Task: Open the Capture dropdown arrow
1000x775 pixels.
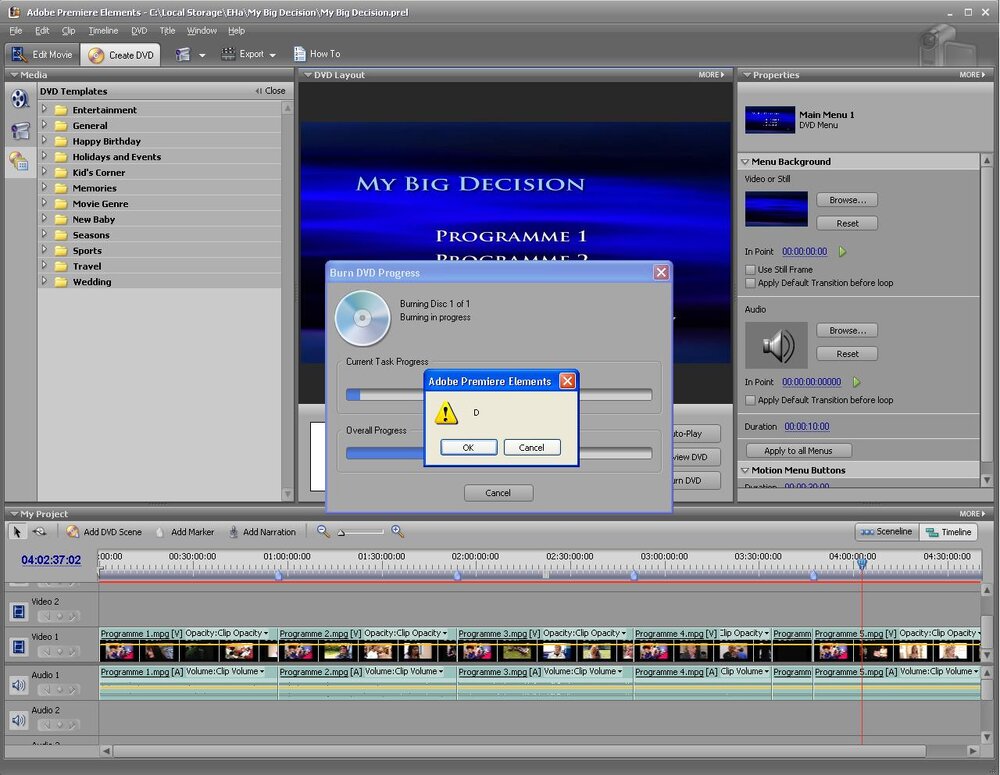Action: (x=202, y=55)
